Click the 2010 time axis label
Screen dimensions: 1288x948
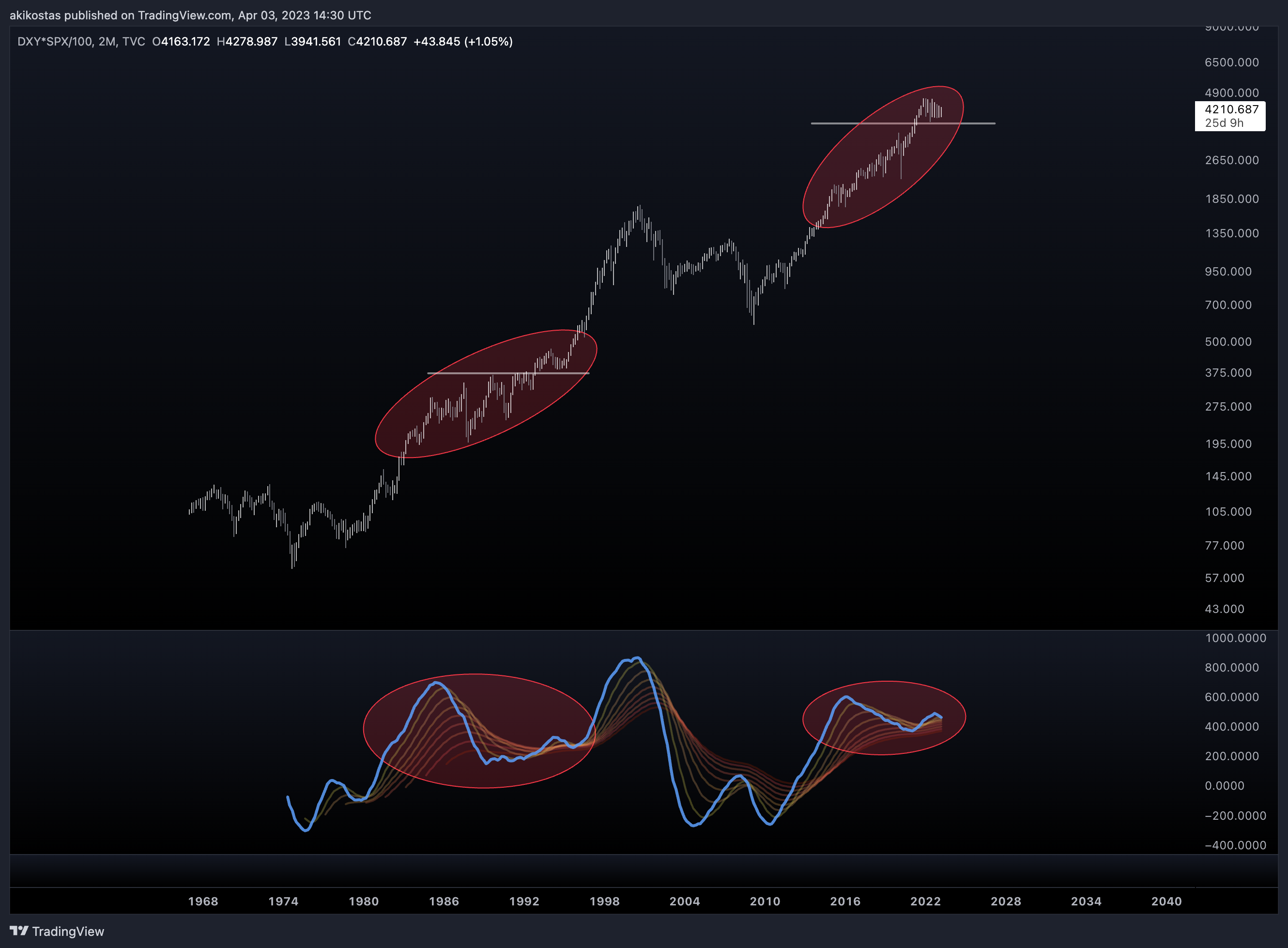pyautogui.click(x=765, y=901)
